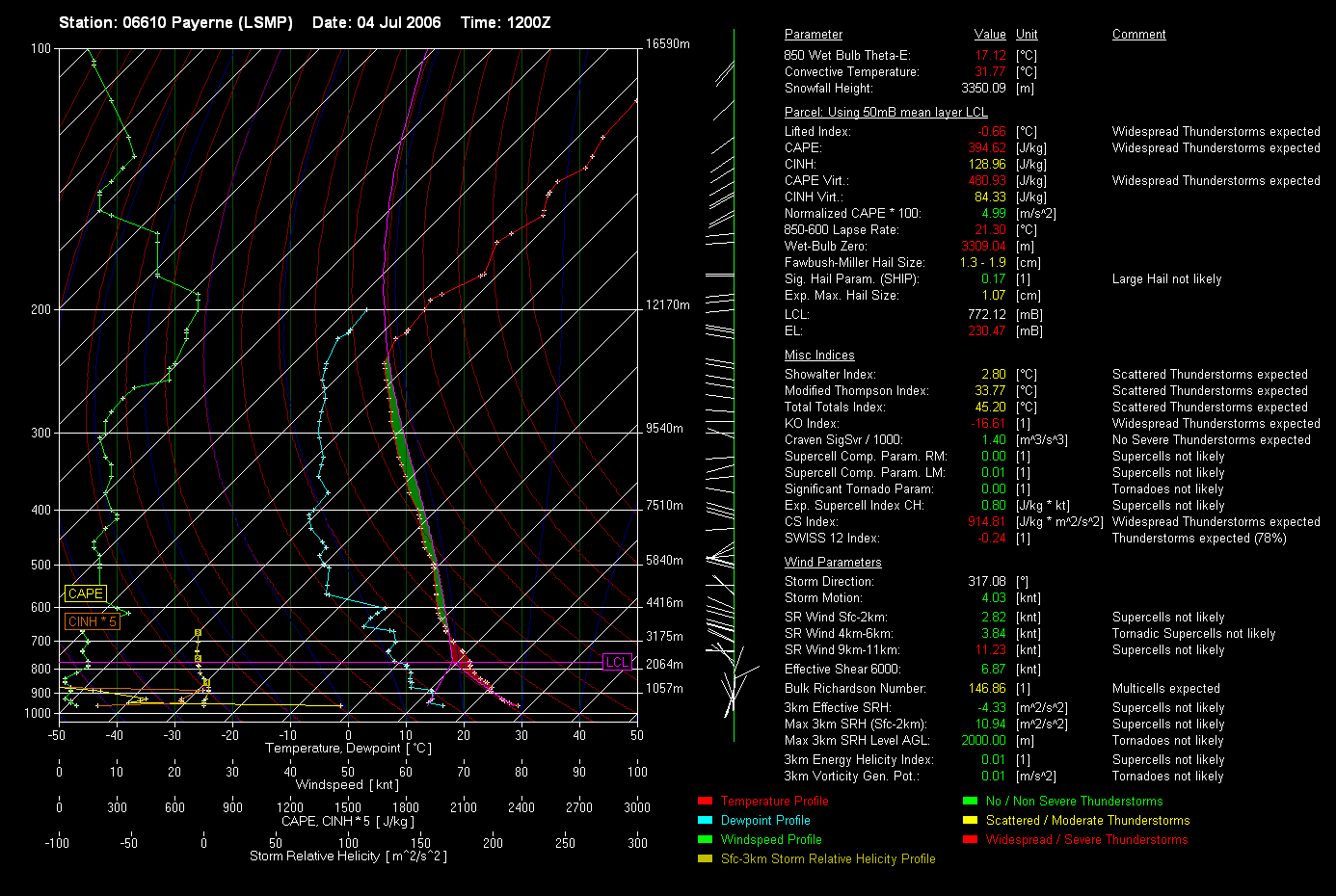Click the cyan Dewpoint Profile legend swatch
The height and width of the screenshot is (896, 1336).
(x=705, y=821)
